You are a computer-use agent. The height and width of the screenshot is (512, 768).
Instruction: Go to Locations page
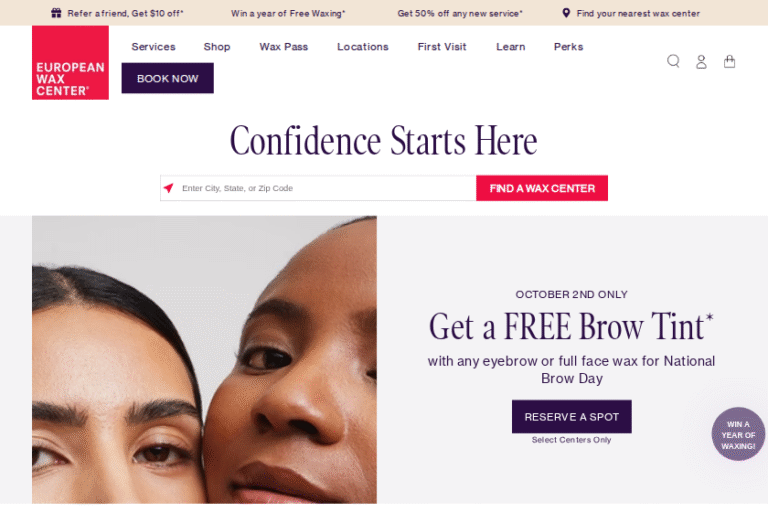click(363, 47)
